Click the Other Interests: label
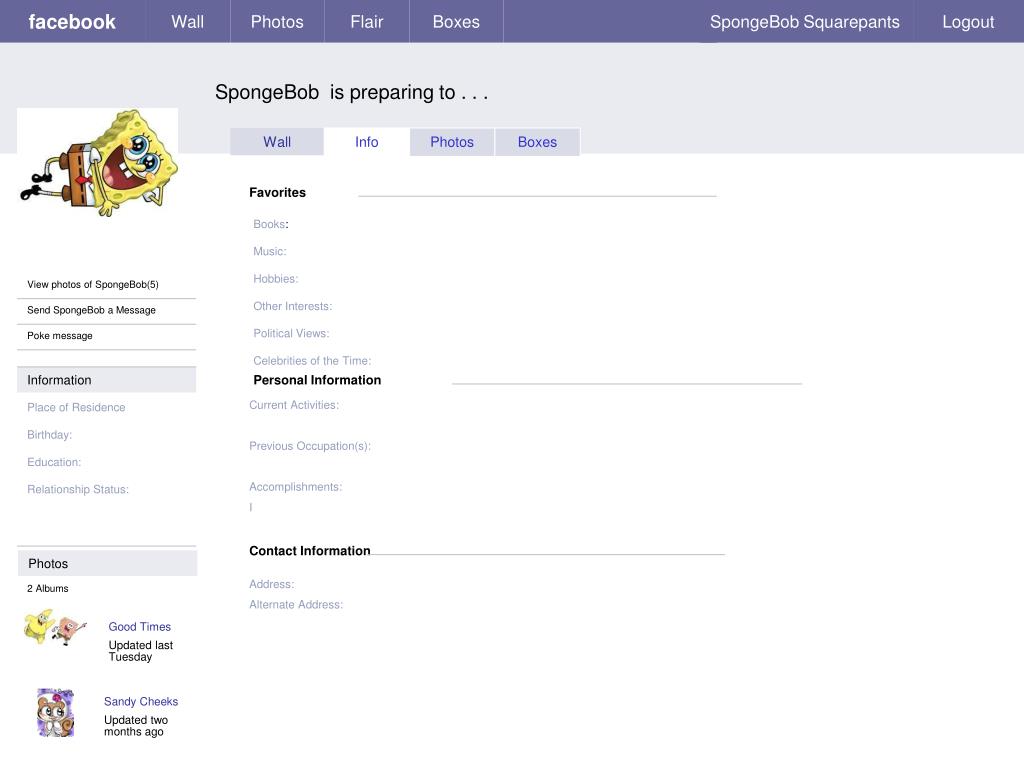The width and height of the screenshot is (1024, 768). 293,306
